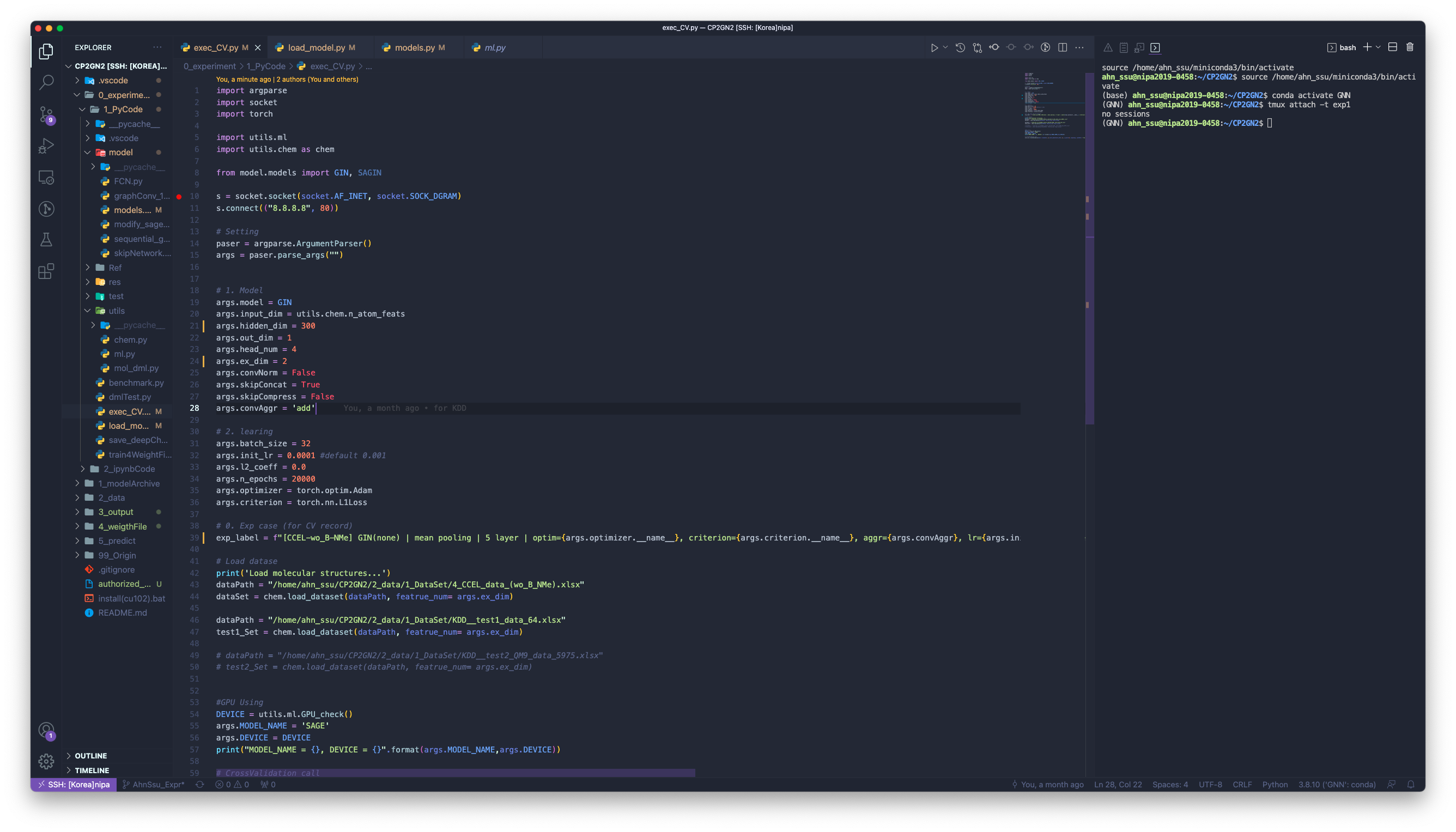Kill the terminal with trash icon
Viewport: 1456px width, 832px height.
[x=1410, y=47]
